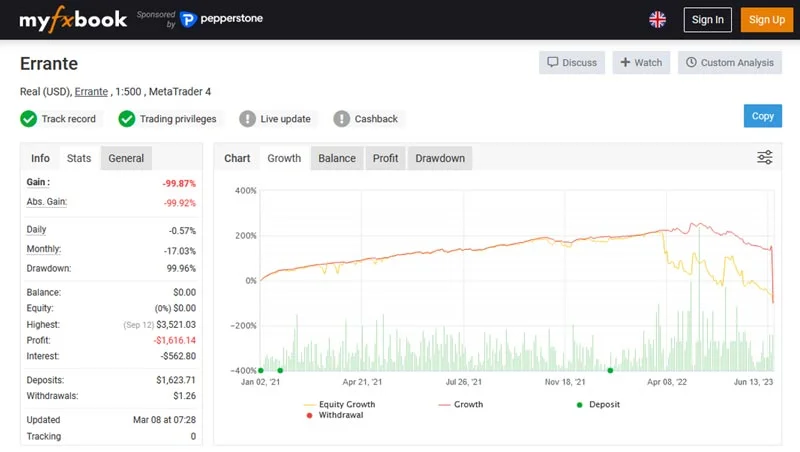The image size is (800, 452).
Task: Follow the Errante broker link
Action: pyautogui.click(x=91, y=92)
